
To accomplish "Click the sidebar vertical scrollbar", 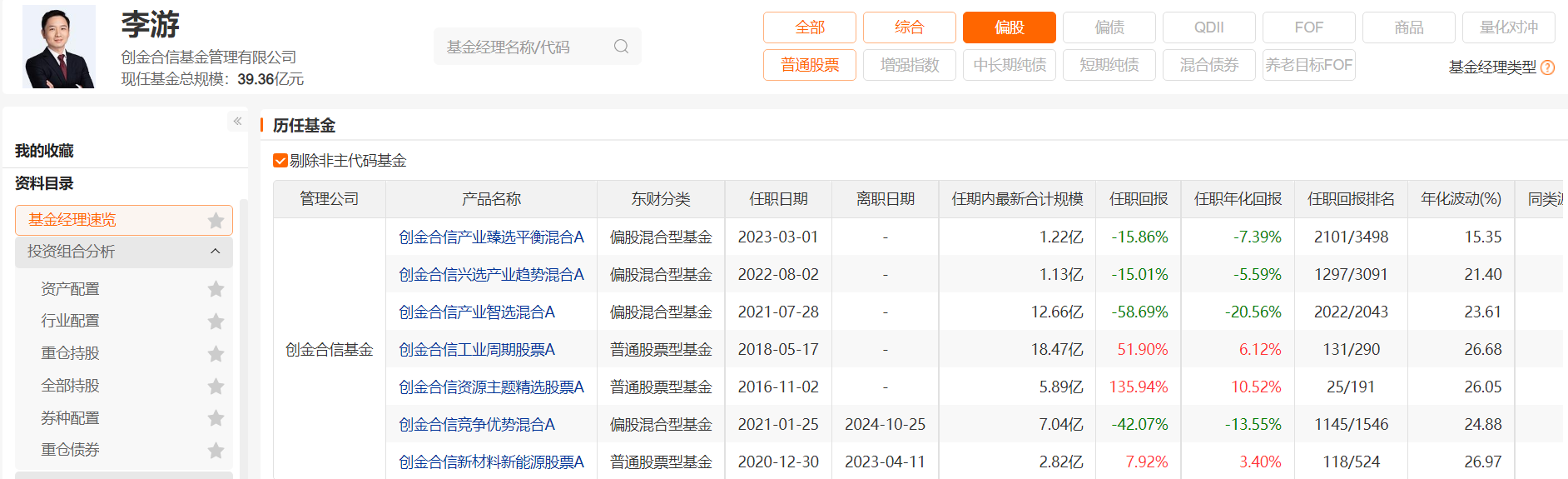I will [243, 333].
